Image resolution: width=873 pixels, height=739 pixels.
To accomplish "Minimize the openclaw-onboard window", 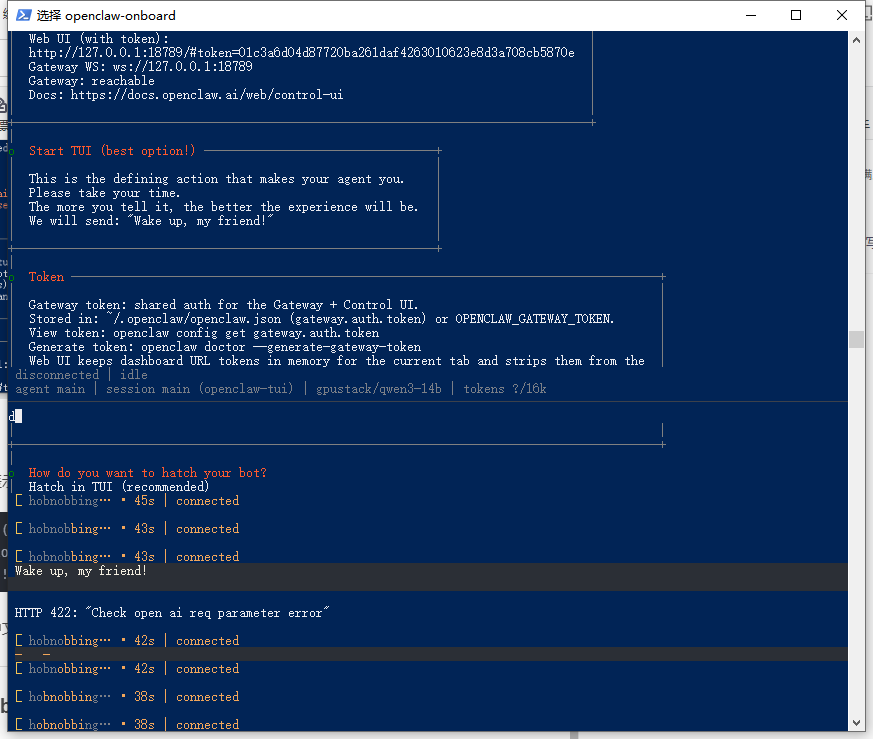I will [751, 15].
